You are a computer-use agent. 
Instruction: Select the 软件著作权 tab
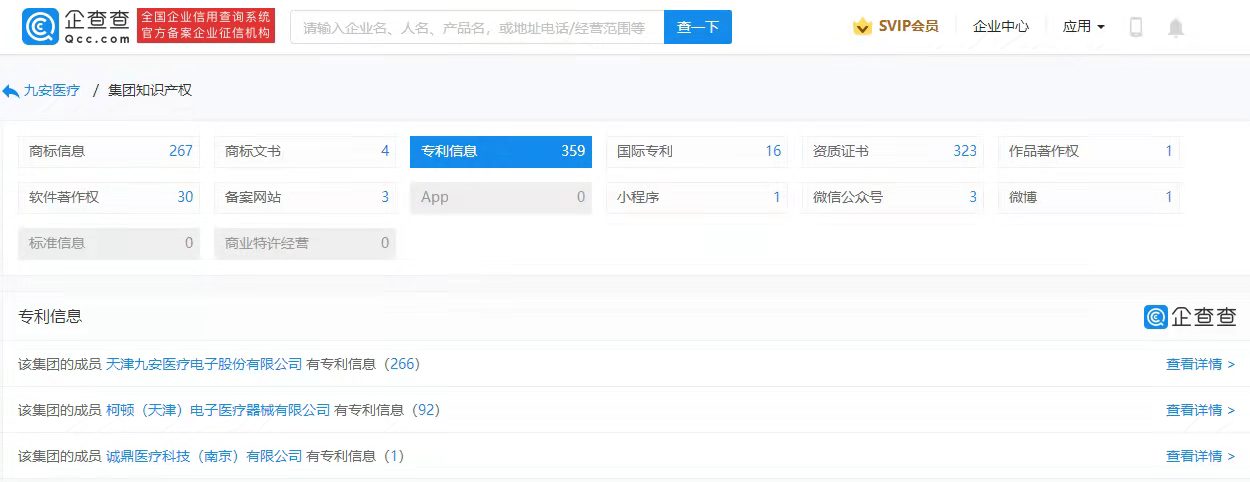coord(109,197)
